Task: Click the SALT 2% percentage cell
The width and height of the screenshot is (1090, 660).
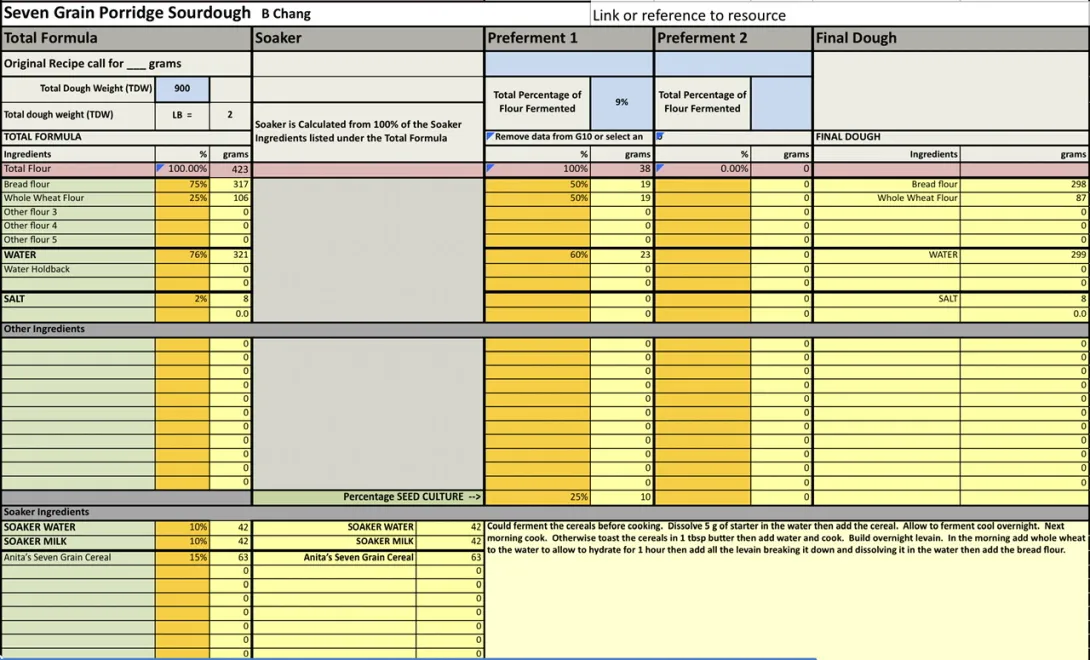Action: tap(182, 299)
